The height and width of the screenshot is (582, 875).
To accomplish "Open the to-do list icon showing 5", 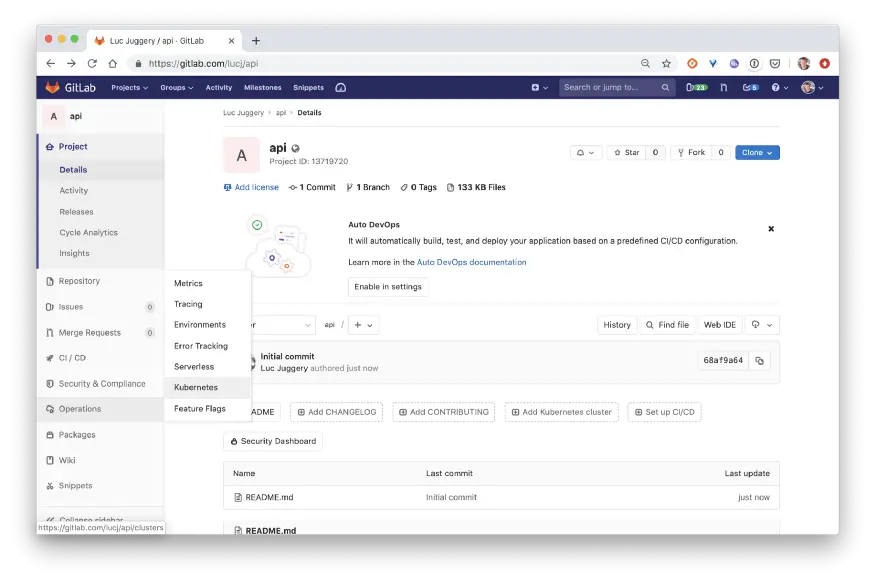I will (x=751, y=88).
